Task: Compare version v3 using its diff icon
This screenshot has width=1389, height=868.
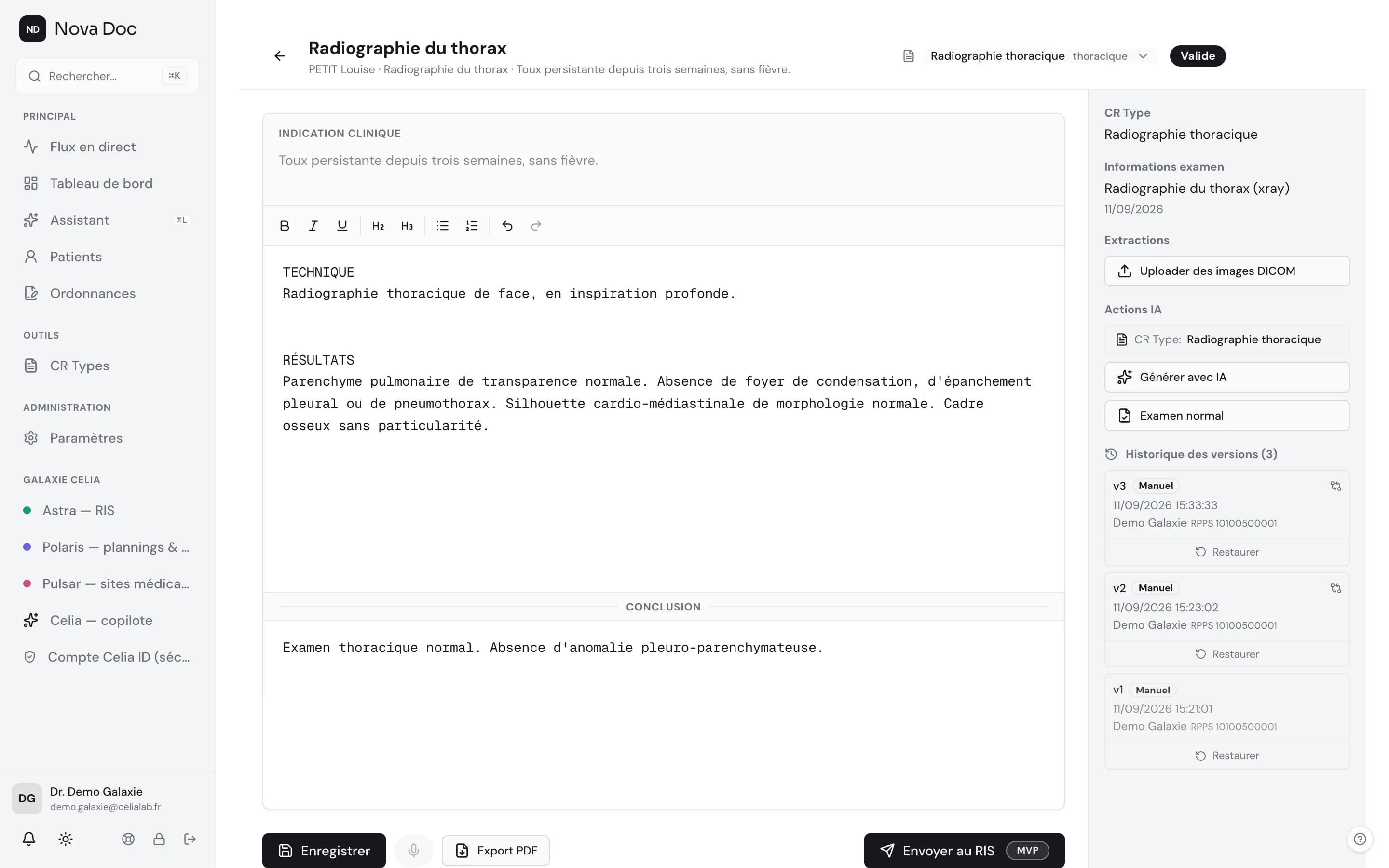Action: click(1335, 486)
